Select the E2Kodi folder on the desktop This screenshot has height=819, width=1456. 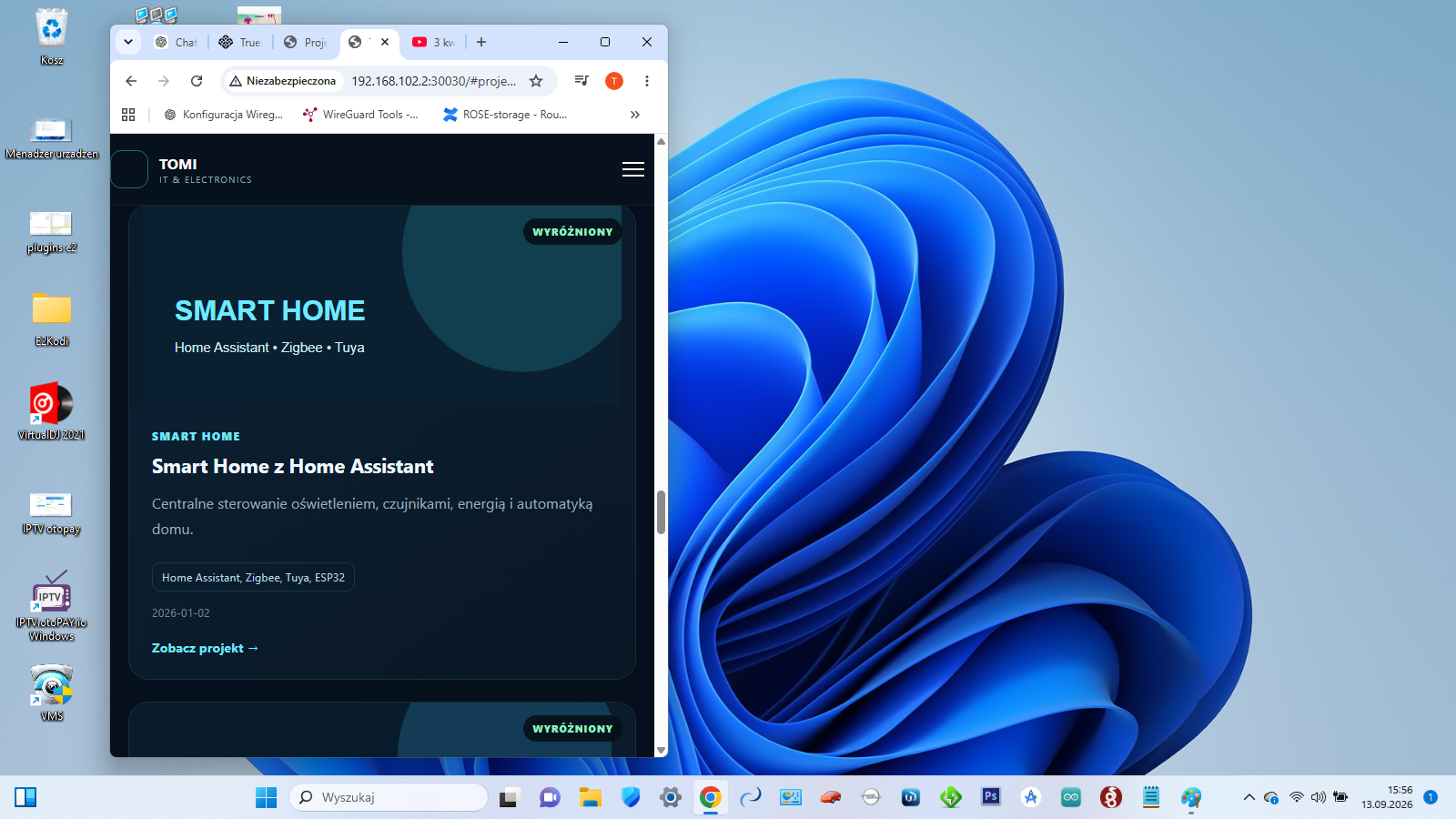[52, 319]
